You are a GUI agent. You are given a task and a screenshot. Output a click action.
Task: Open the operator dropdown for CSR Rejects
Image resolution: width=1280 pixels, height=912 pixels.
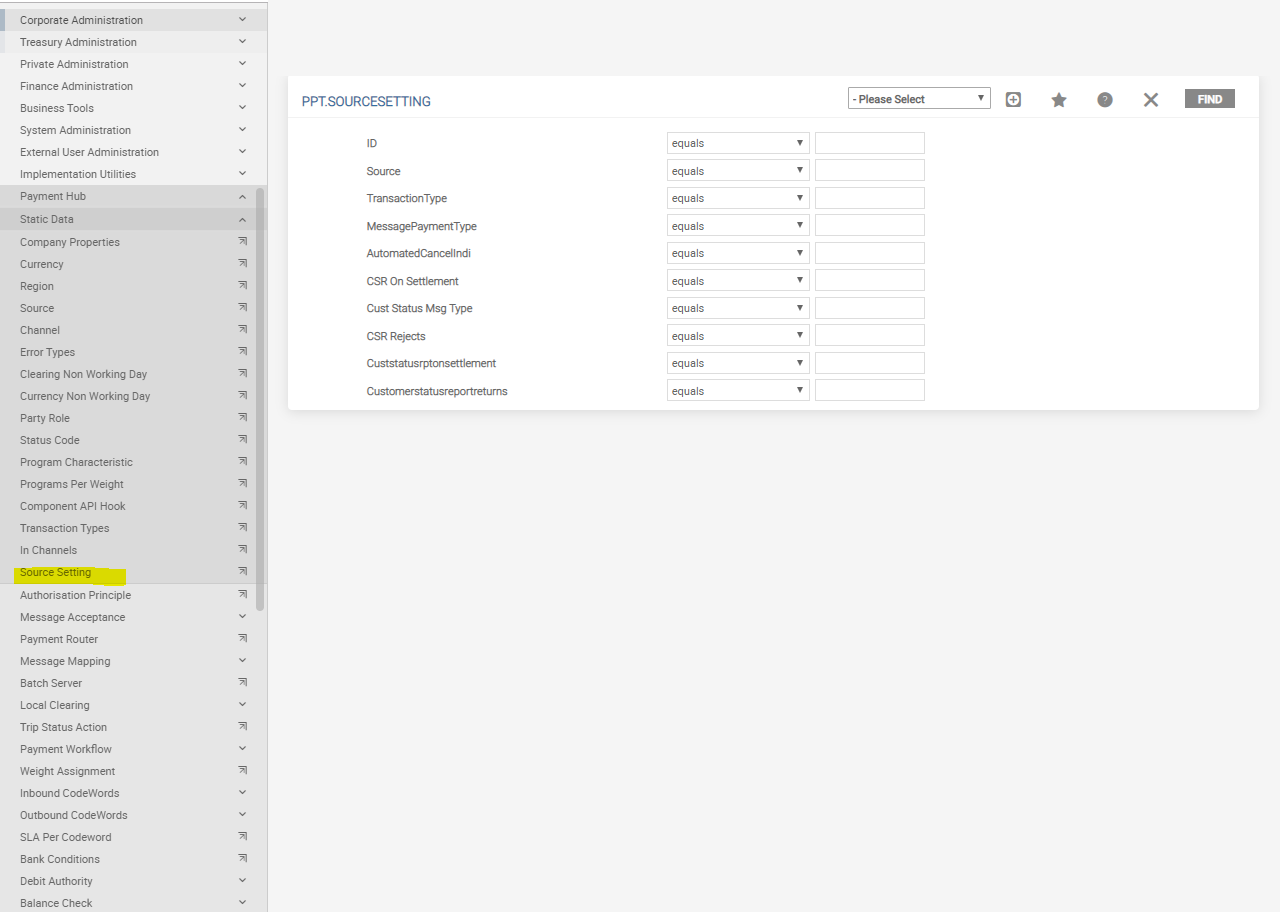pos(738,336)
